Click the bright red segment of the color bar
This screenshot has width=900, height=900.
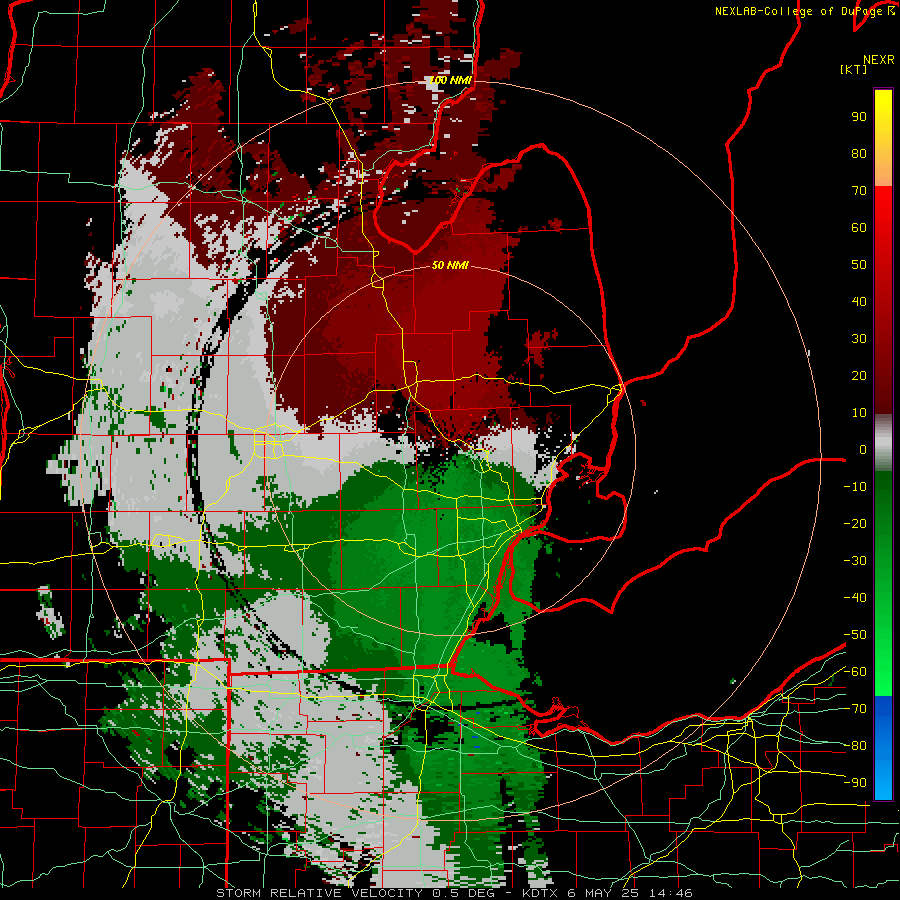883,230
